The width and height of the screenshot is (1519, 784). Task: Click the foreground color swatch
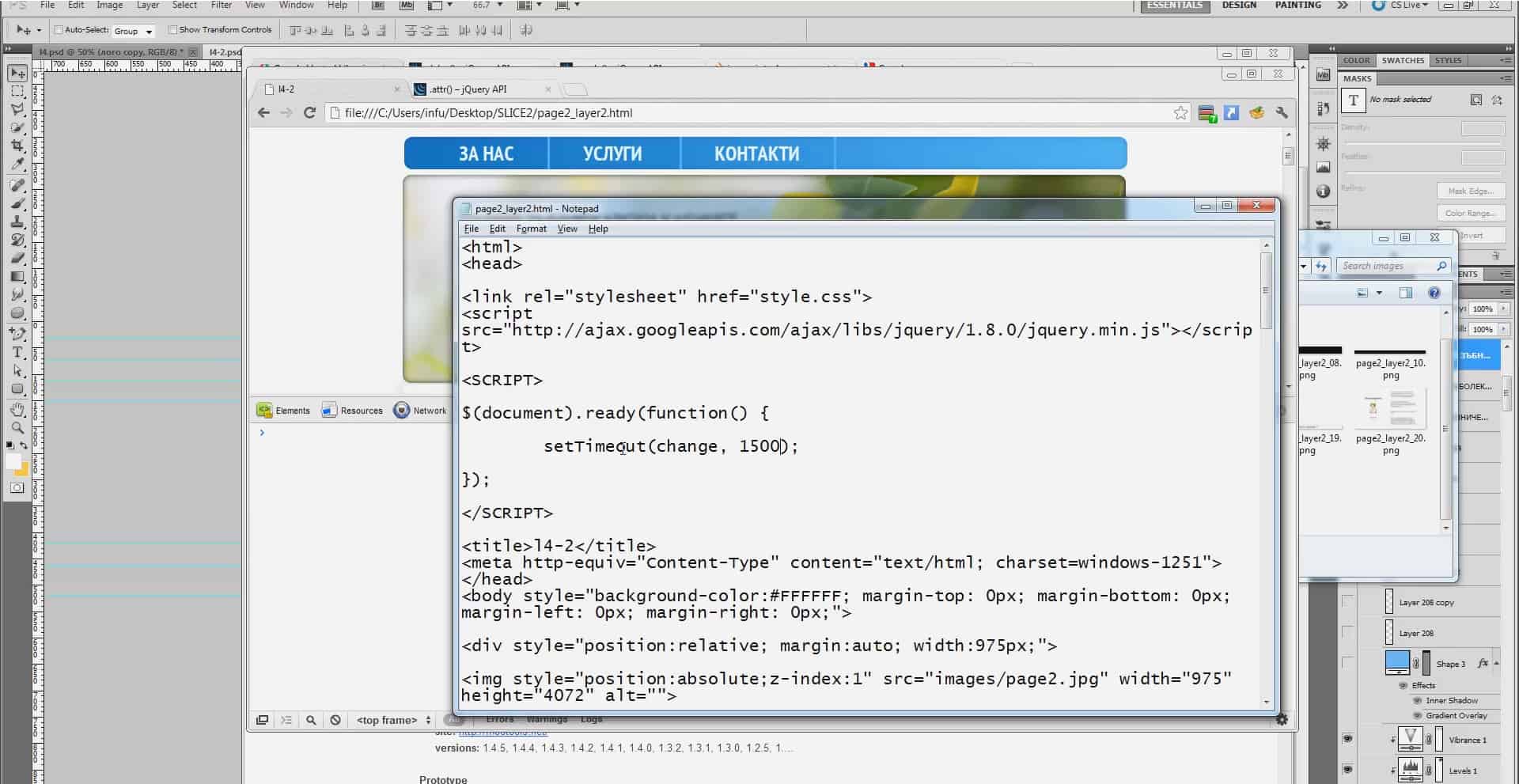13,461
